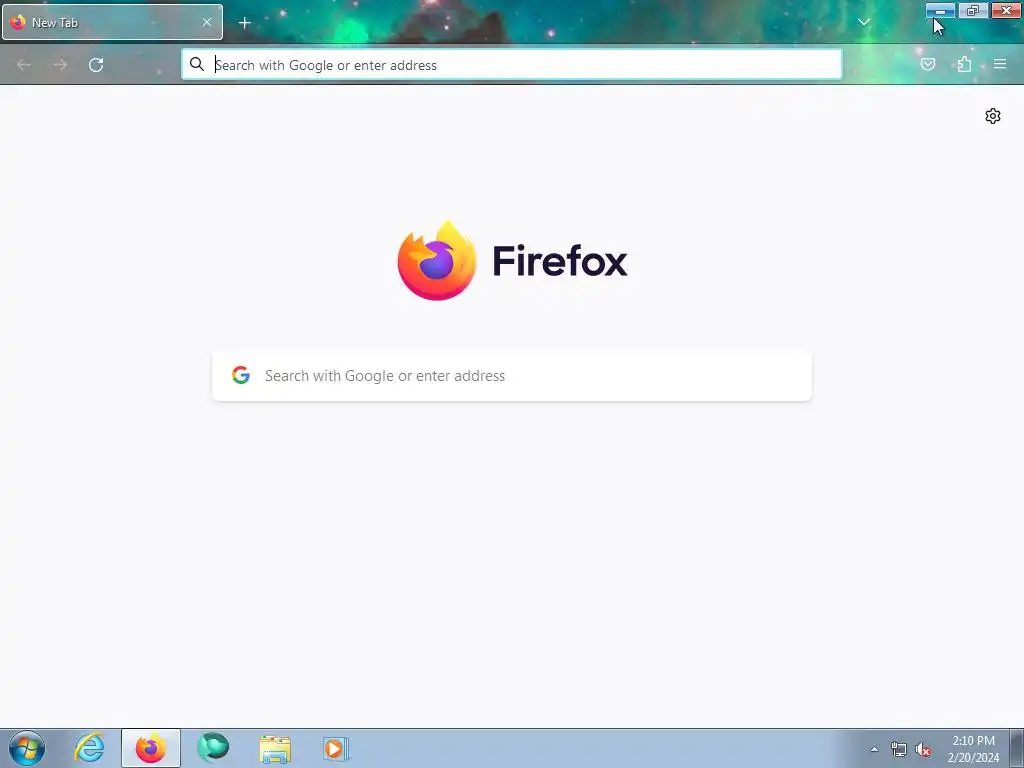Go back with the back arrow
Screen dimensions: 1024x768
point(24,65)
